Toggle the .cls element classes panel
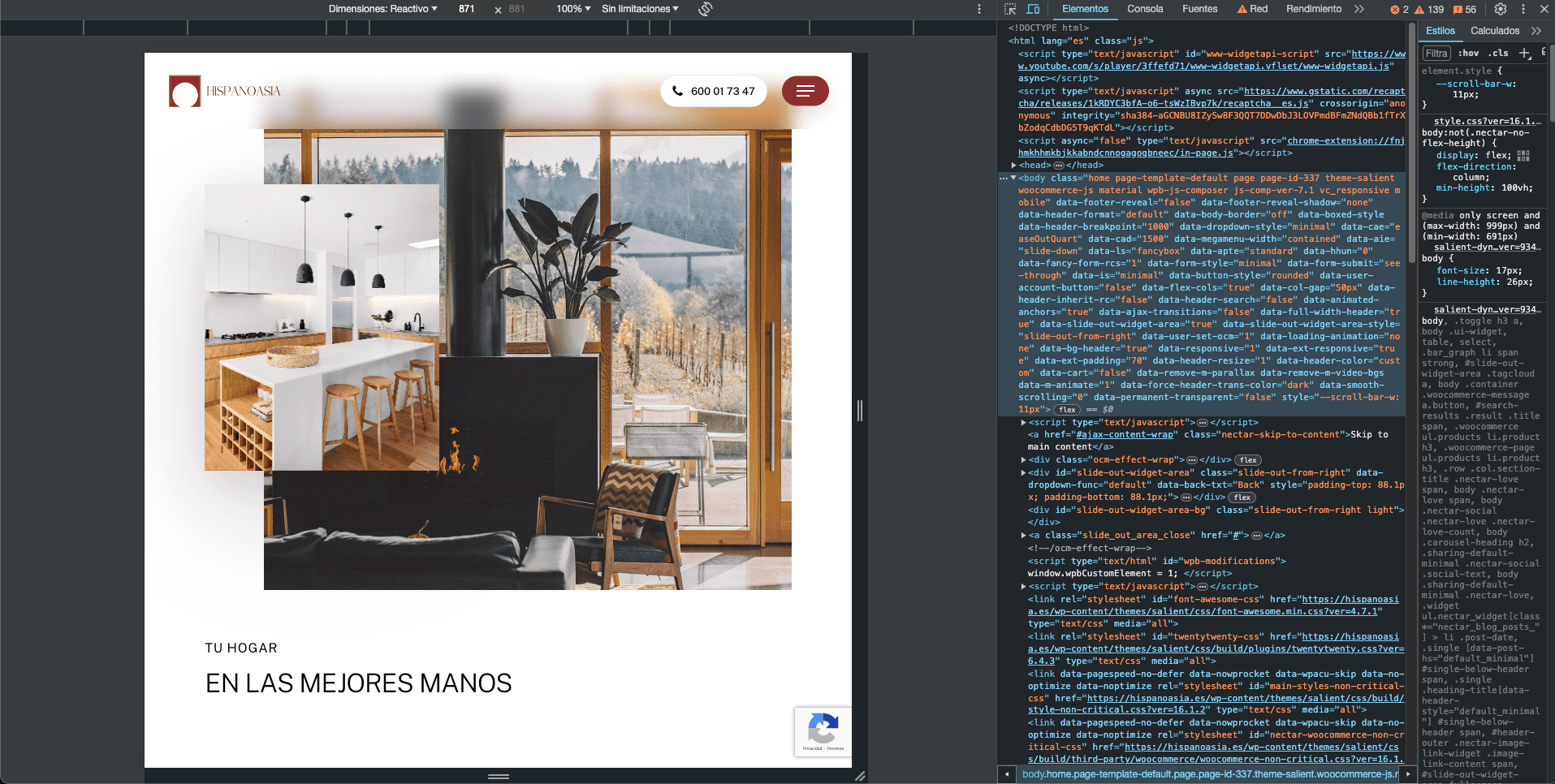1555x784 pixels. (x=1498, y=54)
